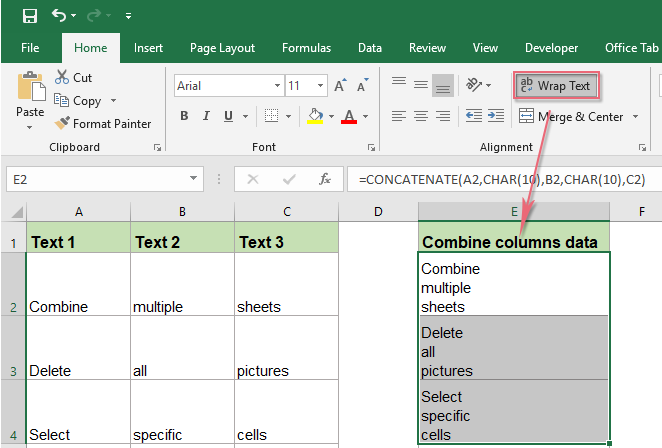Click Cut in Clipboard group
This screenshot has width=662, height=448.
click(73, 77)
